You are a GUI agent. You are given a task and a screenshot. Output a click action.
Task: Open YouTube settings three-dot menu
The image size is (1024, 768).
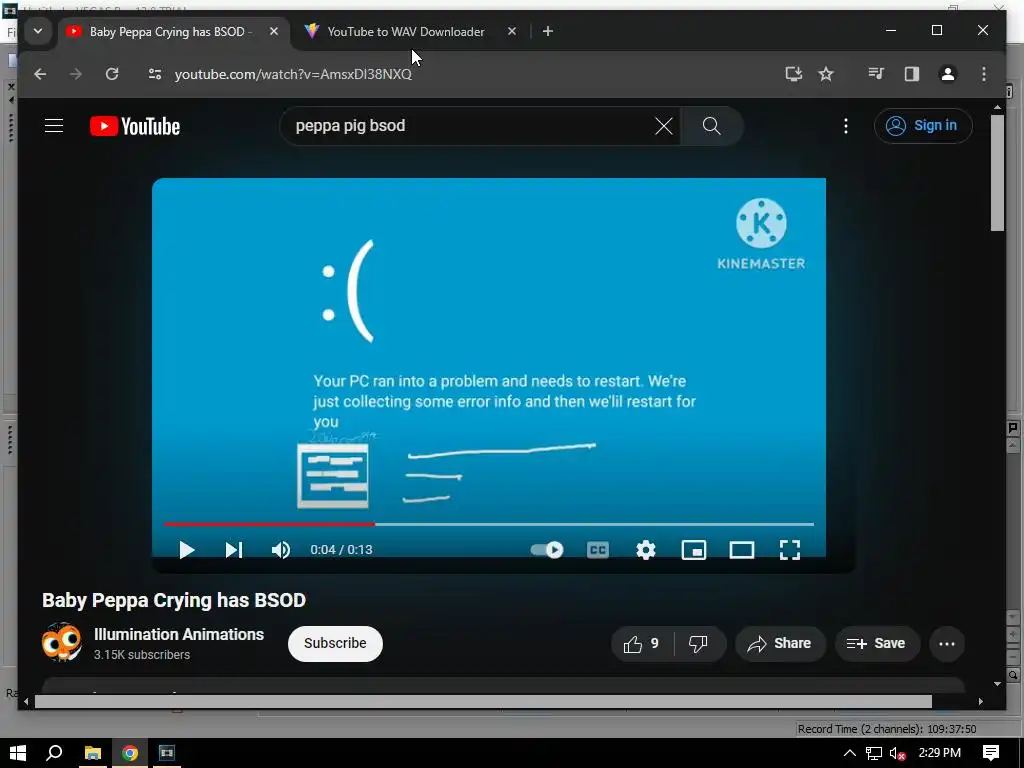[x=846, y=126]
